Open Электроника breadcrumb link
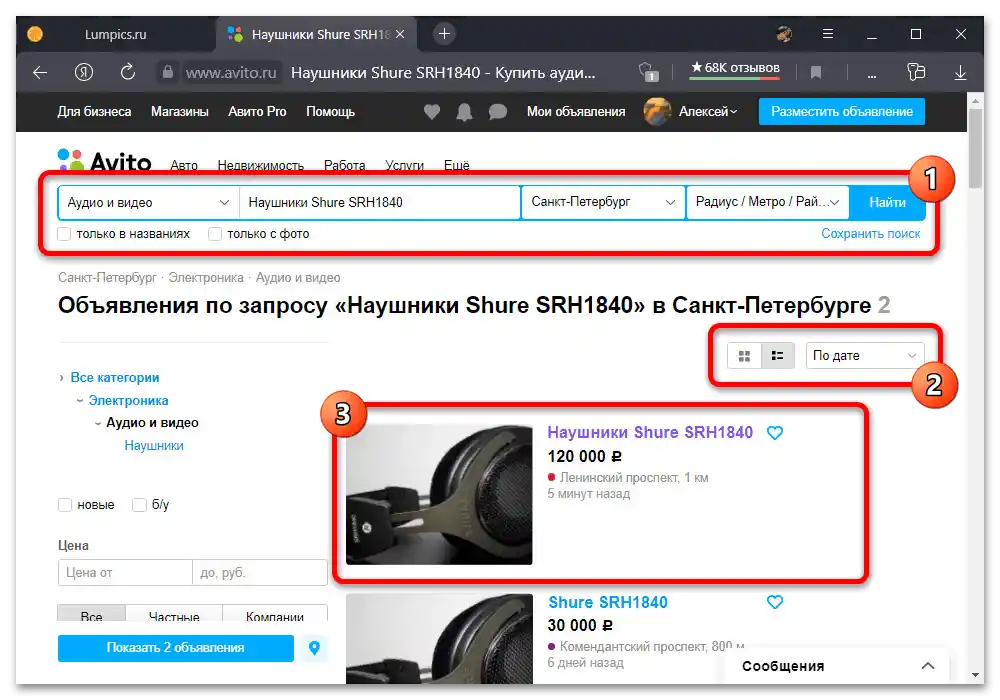 click(206, 278)
